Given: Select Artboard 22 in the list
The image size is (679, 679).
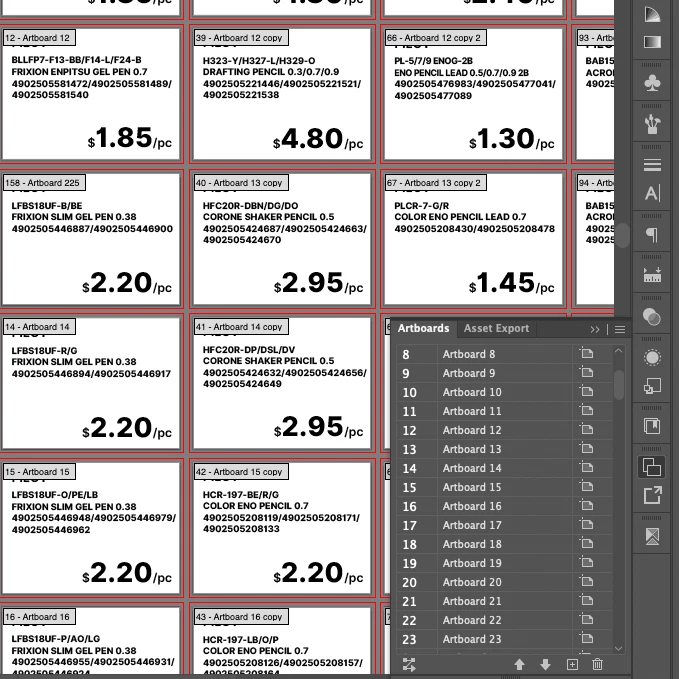Looking at the screenshot, I should (x=504, y=620).
